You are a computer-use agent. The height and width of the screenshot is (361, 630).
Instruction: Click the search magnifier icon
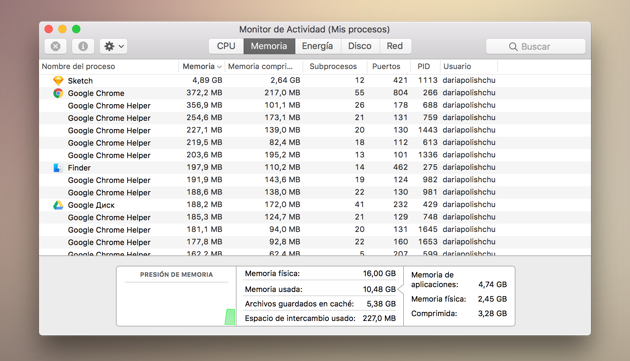[x=513, y=47]
